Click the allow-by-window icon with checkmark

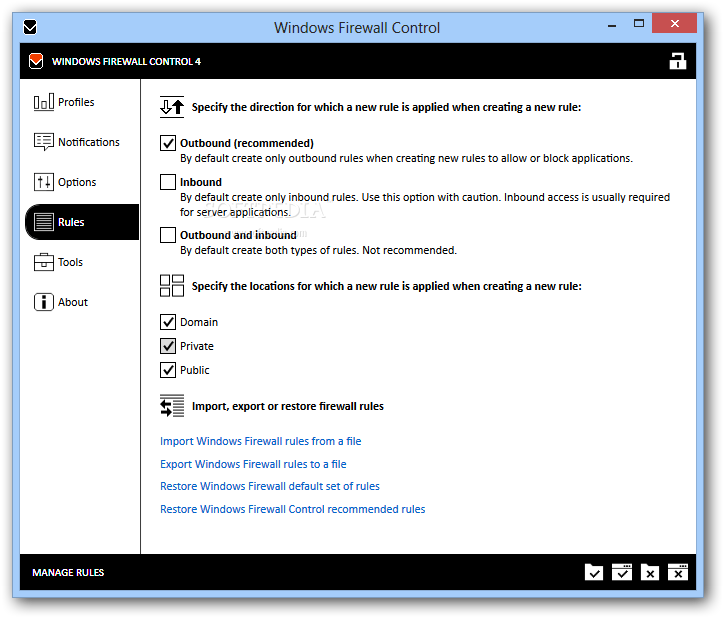coord(622,572)
